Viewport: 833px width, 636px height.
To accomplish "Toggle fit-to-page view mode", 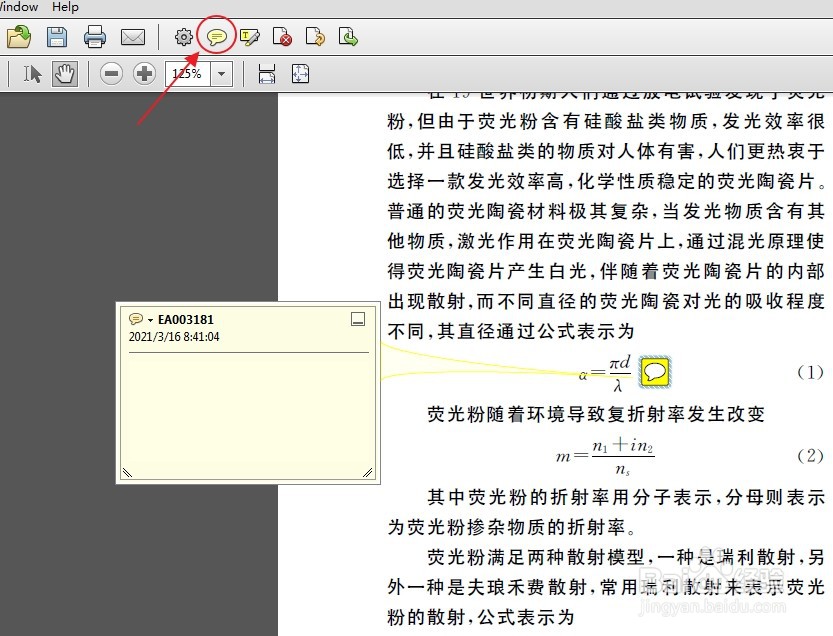I will (299, 73).
